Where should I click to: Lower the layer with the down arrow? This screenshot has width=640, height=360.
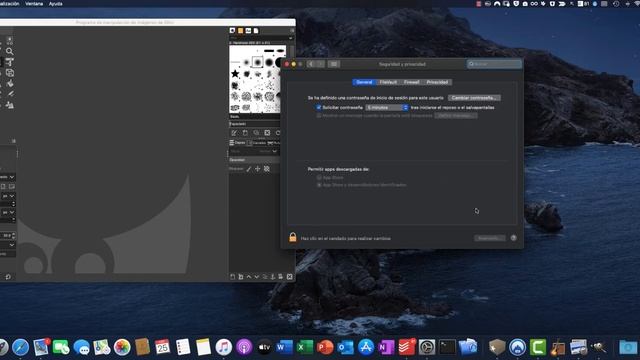pos(257,277)
